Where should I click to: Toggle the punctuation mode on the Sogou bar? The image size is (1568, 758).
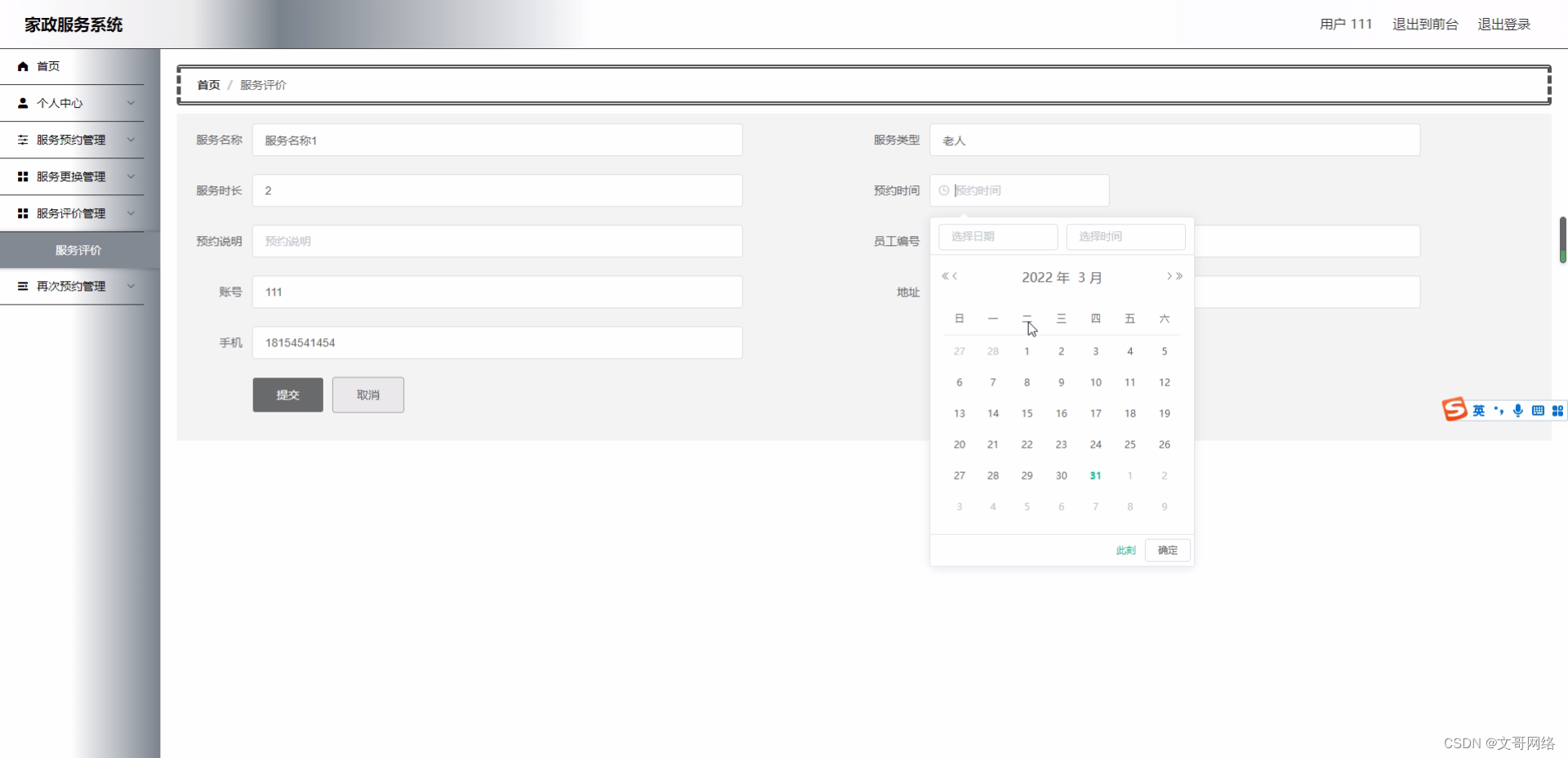[1499, 411]
